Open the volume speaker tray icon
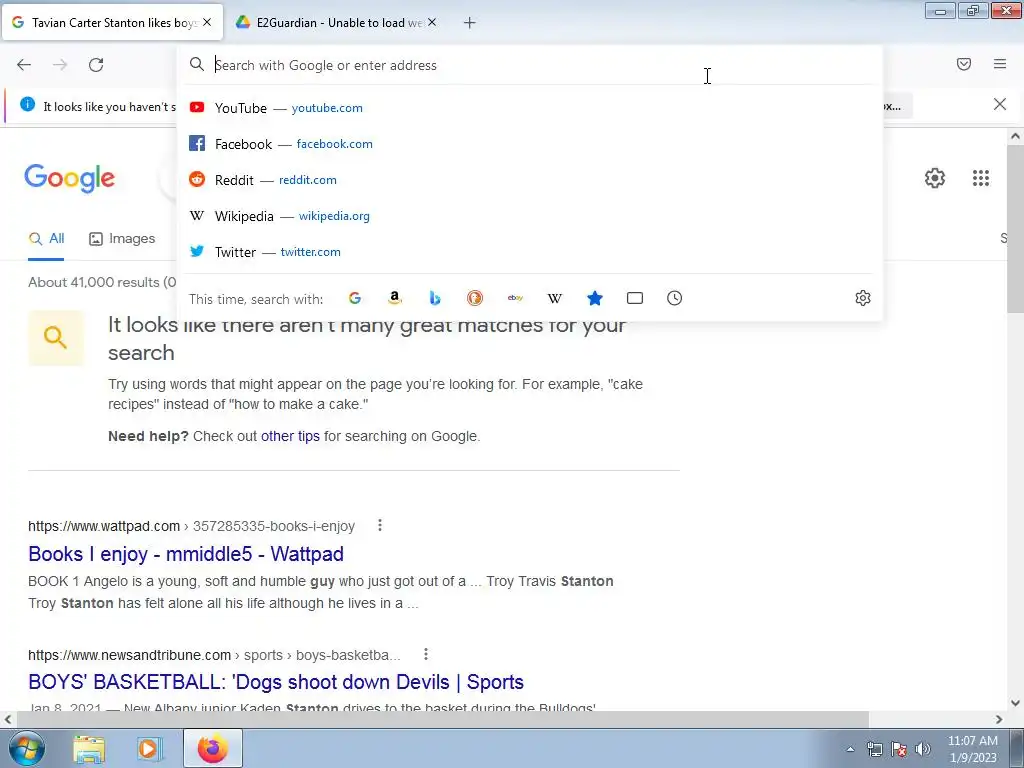The image size is (1024, 768). tap(923, 749)
